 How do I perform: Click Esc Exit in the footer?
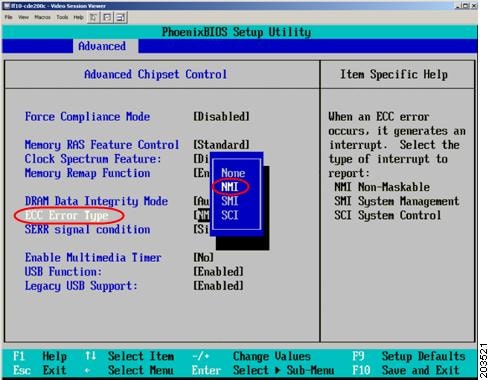coord(40,370)
